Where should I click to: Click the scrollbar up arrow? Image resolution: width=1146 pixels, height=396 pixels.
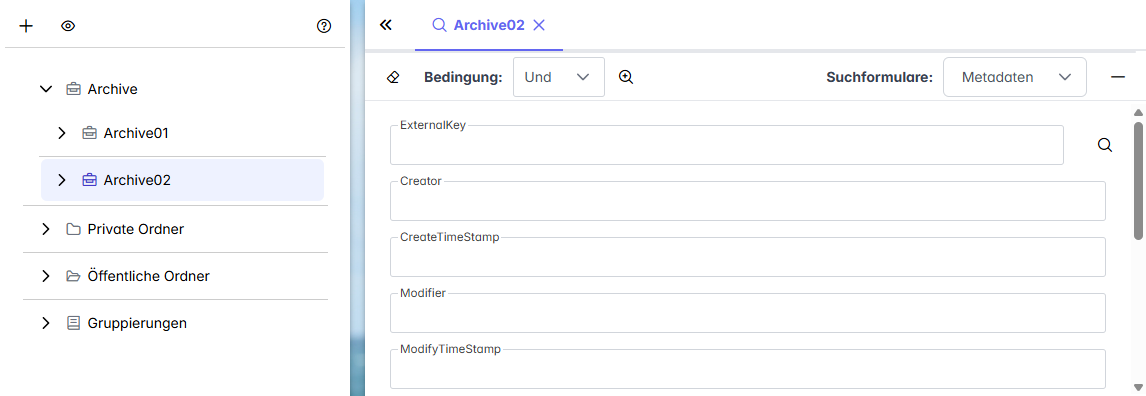pyautogui.click(x=1137, y=113)
